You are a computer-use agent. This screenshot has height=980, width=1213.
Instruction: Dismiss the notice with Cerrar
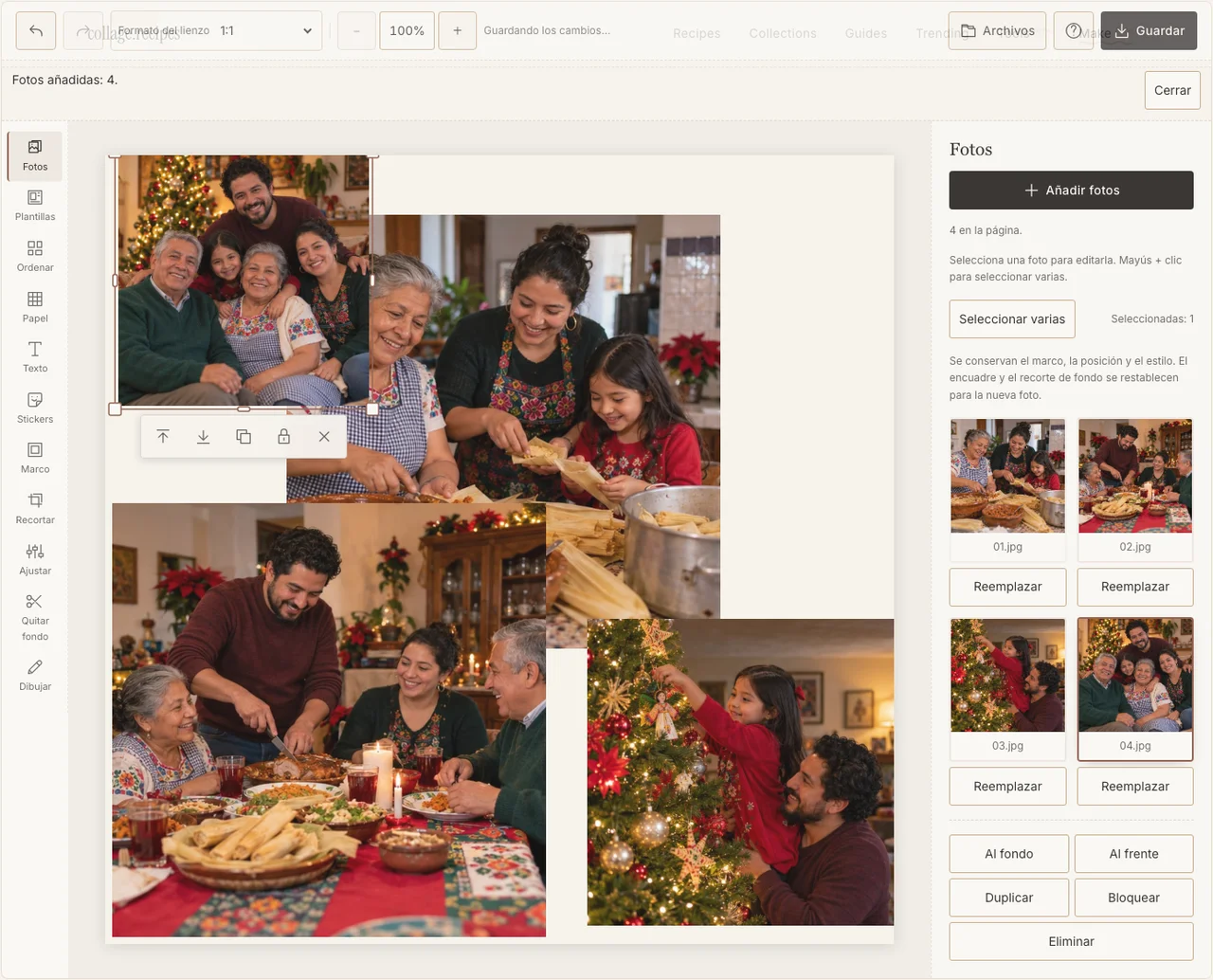tap(1172, 90)
